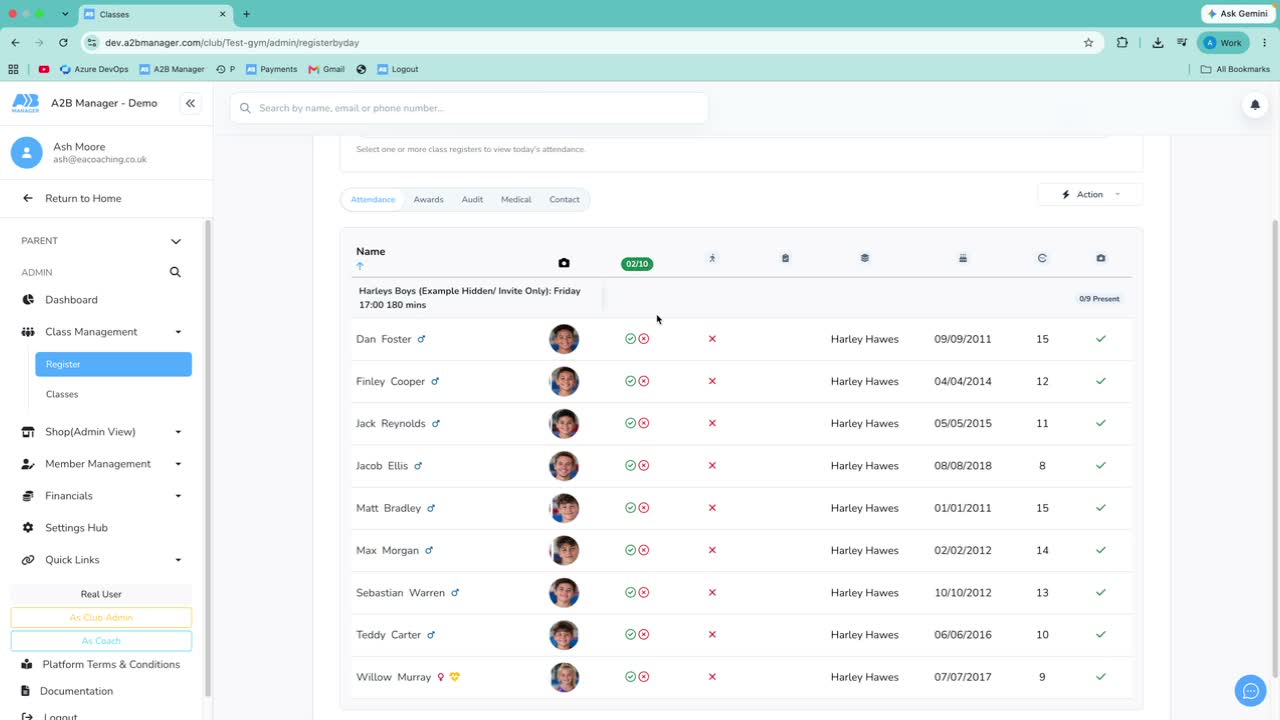Expand the PARENT section chevron
Screen dimensions: 1280x720
click(x=176, y=241)
